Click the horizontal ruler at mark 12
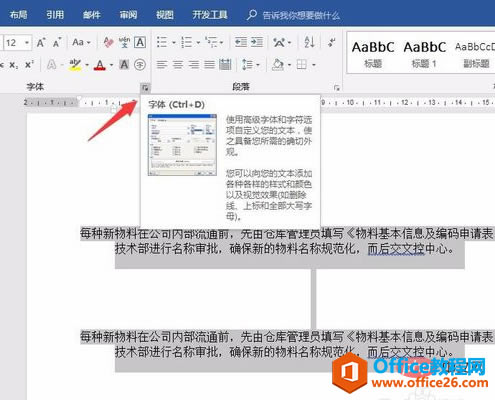 pyautogui.click(x=404, y=102)
